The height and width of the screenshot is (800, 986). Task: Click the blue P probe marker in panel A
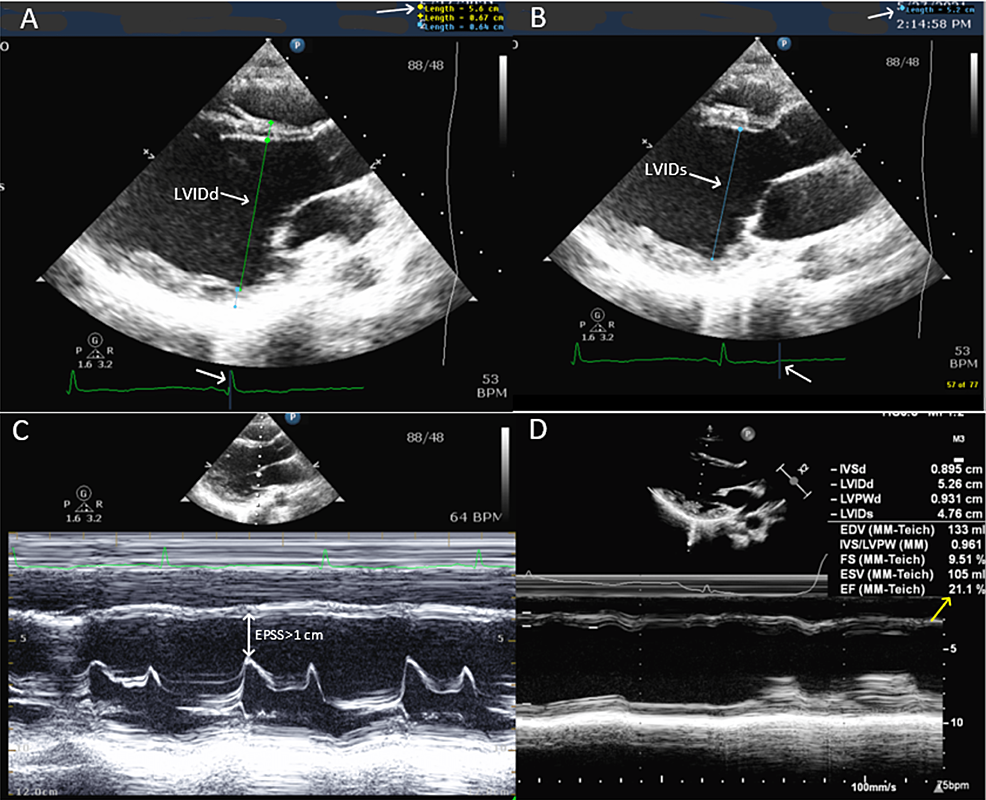click(297, 45)
